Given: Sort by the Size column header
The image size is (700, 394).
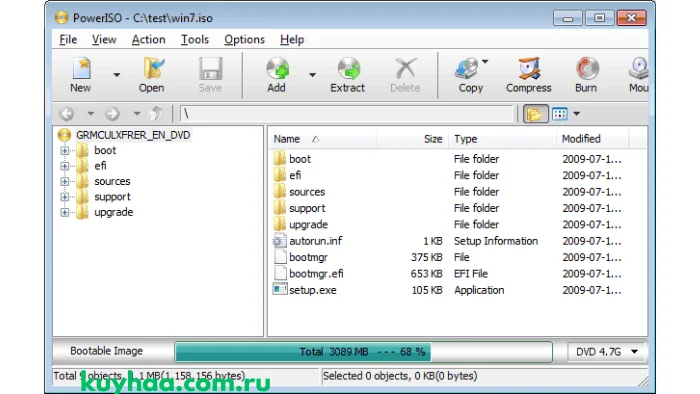Looking at the screenshot, I should point(412,139).
